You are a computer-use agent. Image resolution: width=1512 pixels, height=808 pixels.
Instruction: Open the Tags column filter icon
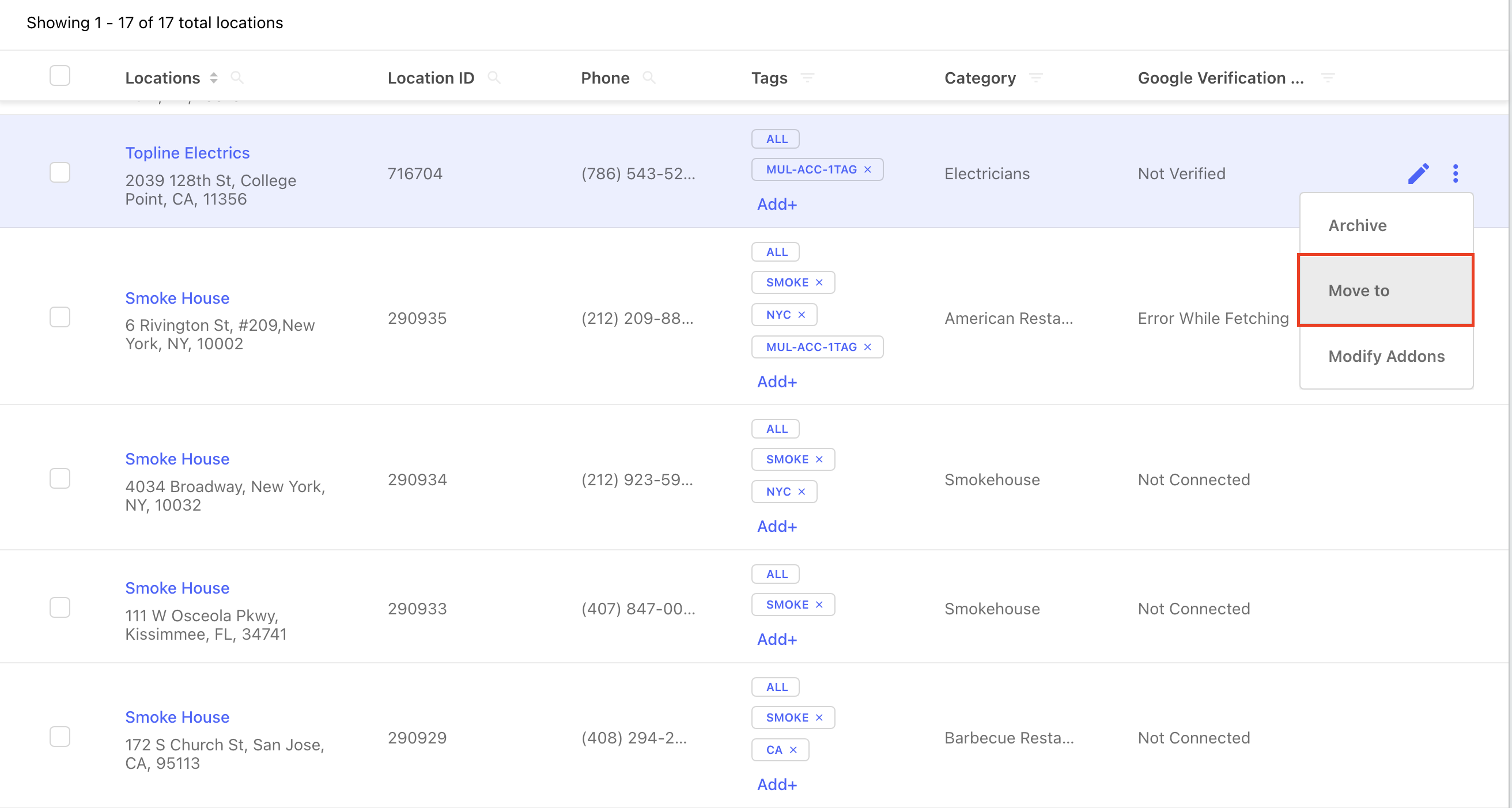[808, 77]
